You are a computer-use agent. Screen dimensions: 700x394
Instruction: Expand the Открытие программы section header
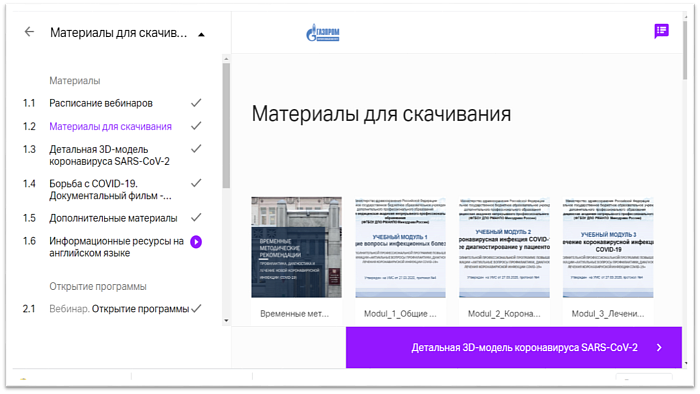pyautogui.click(x=98, y=286)
